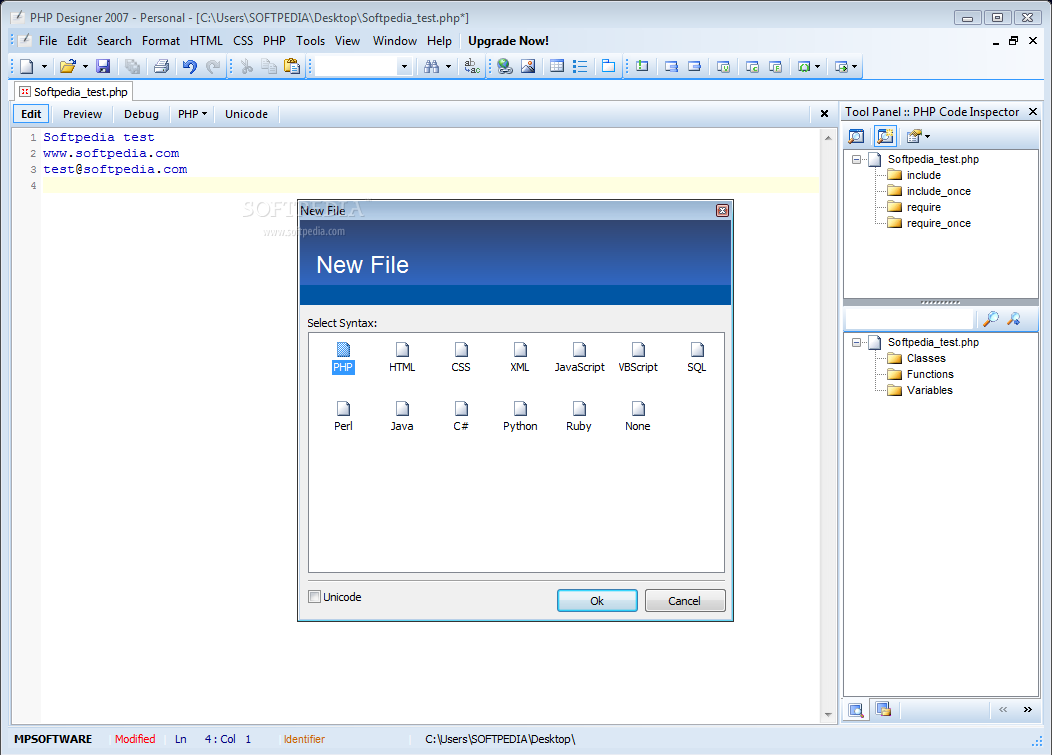The width and height of the screenshot is (1052, 755).
Task: Select the HTML syntax icon
Action: (402, 358)
